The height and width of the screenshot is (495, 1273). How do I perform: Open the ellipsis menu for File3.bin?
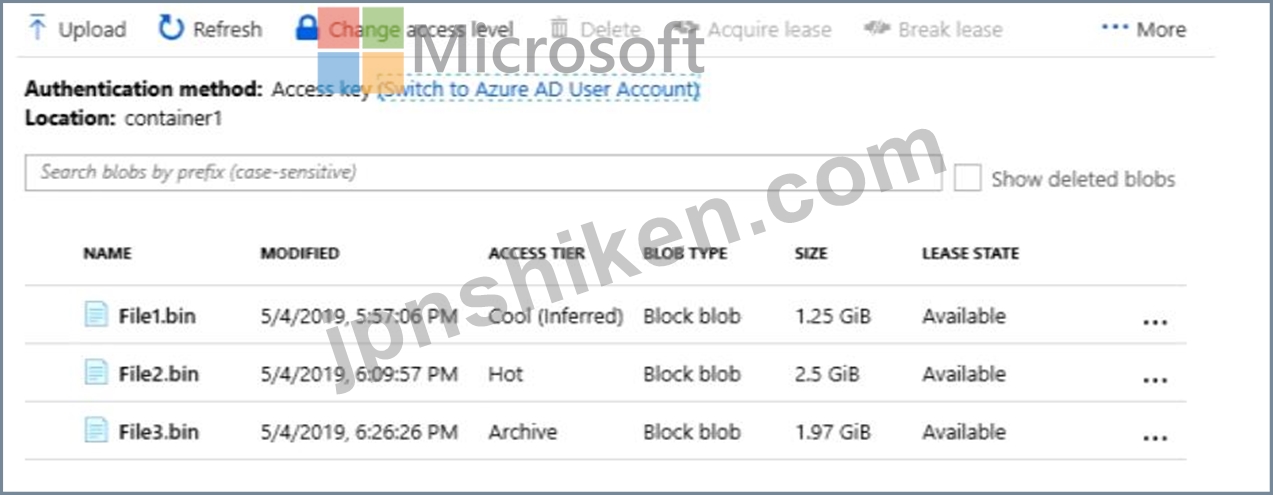pos(1155,438)
